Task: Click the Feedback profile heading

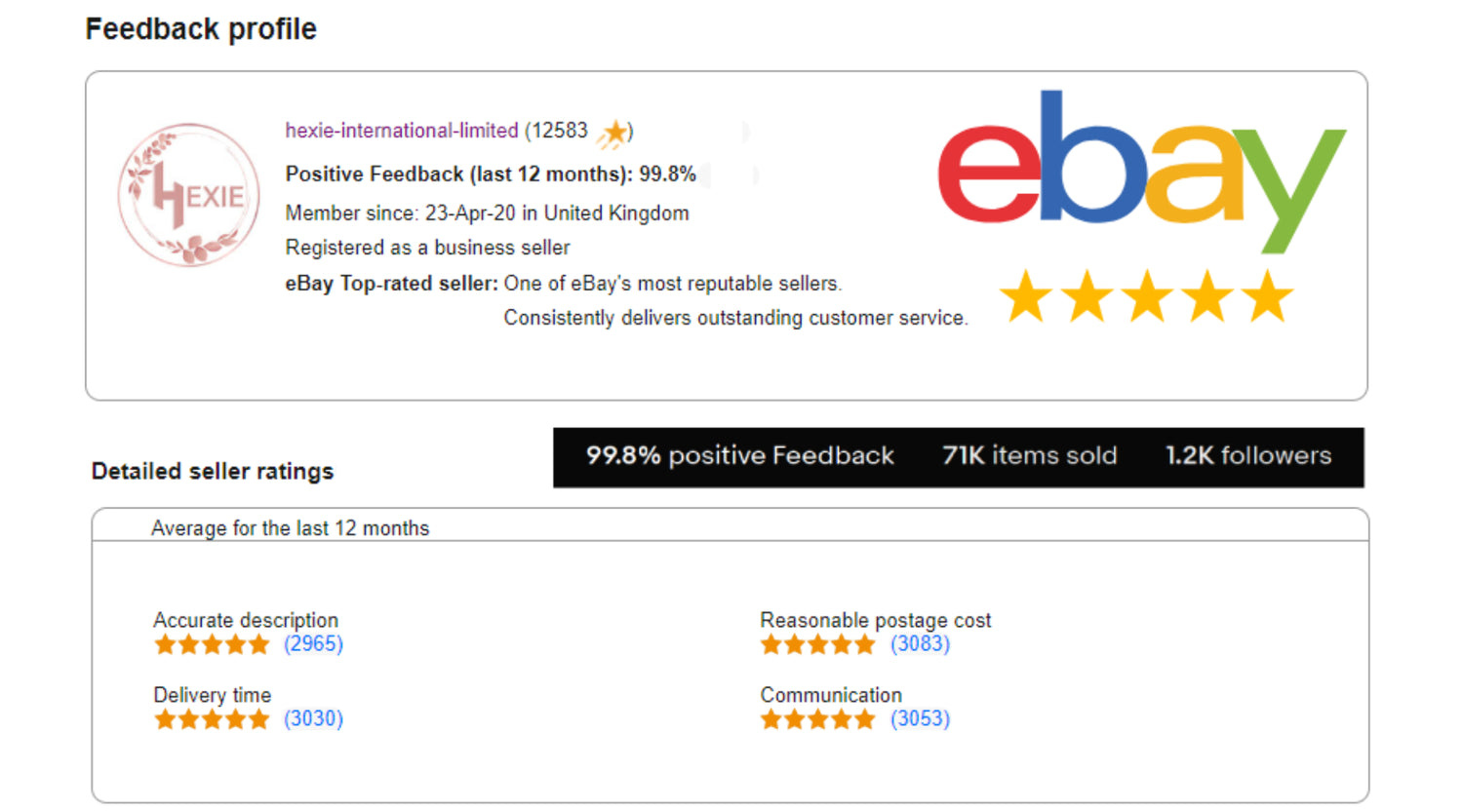Action: 201,29
